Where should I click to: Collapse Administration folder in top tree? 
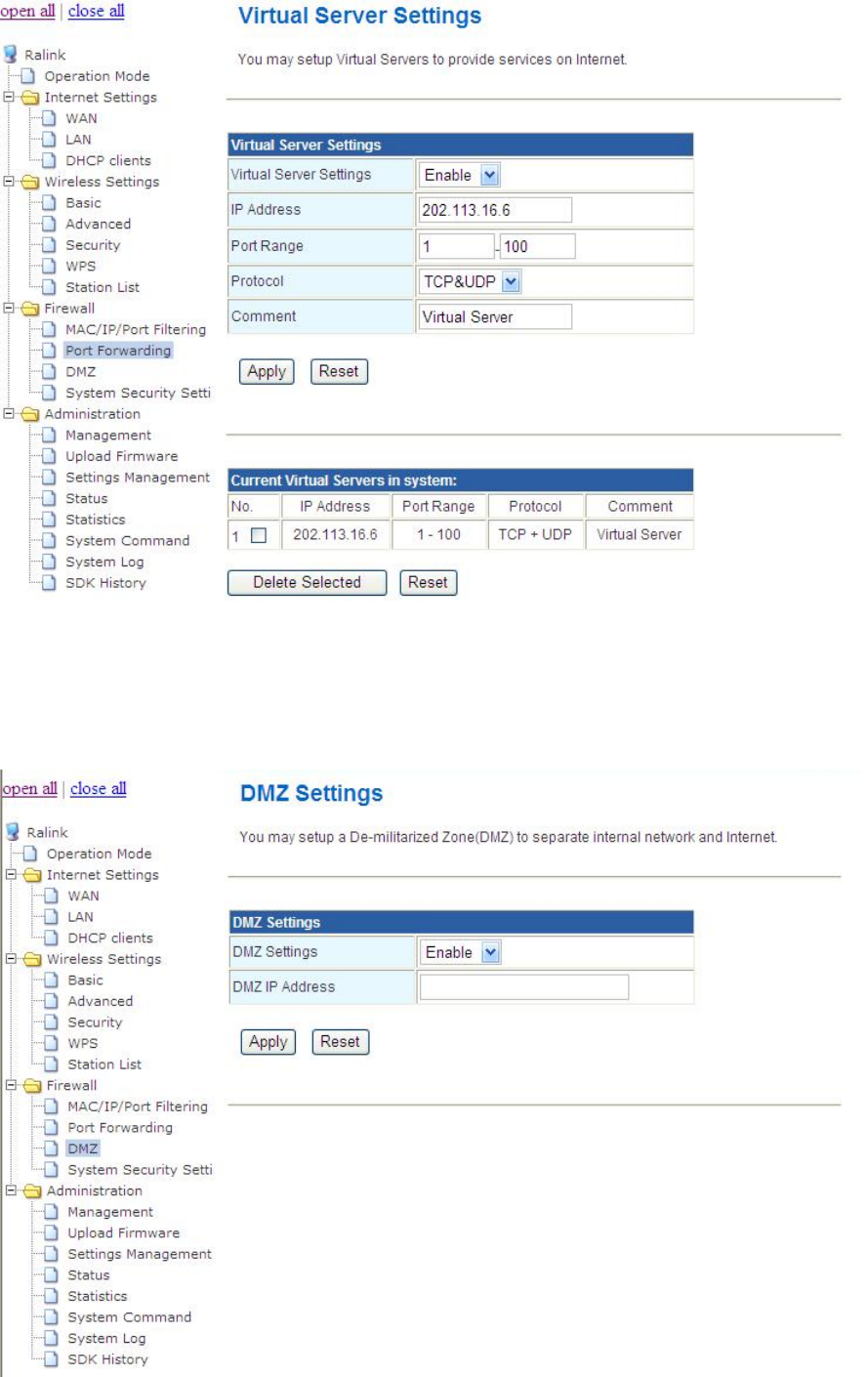click(x=9, y=413)
